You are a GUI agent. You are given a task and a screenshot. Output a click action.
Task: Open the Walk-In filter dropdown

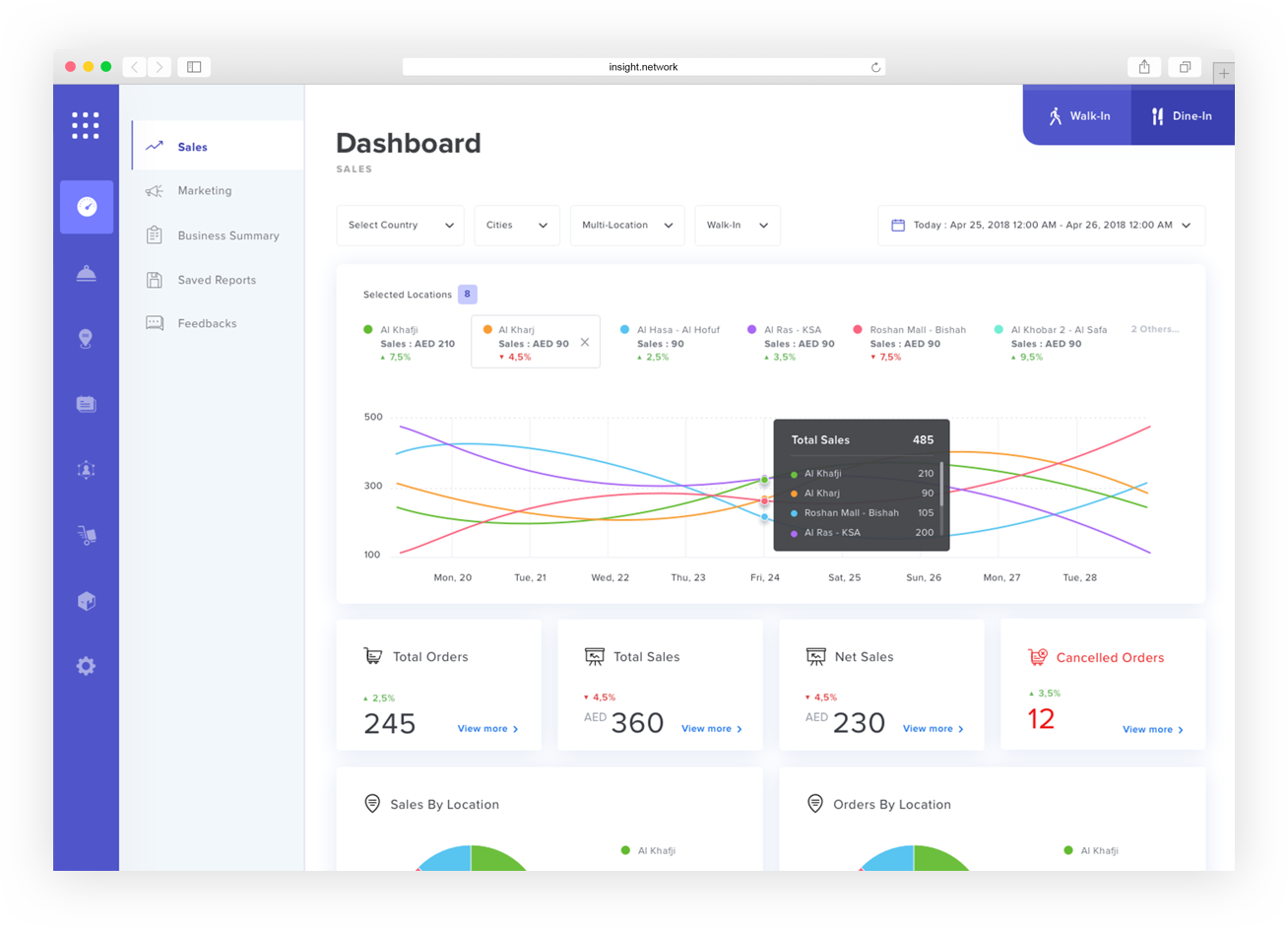[738, 226]
